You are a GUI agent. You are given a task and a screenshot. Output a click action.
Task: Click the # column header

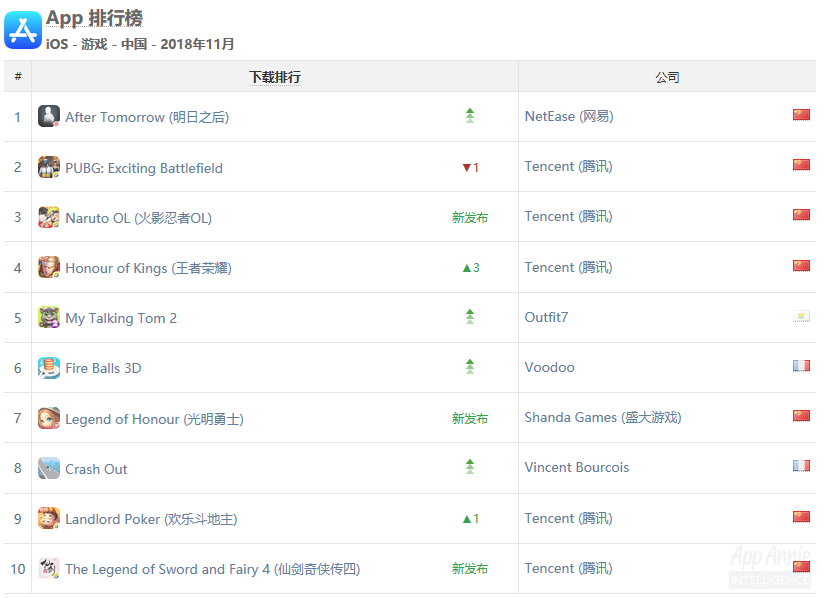(18, 76)
